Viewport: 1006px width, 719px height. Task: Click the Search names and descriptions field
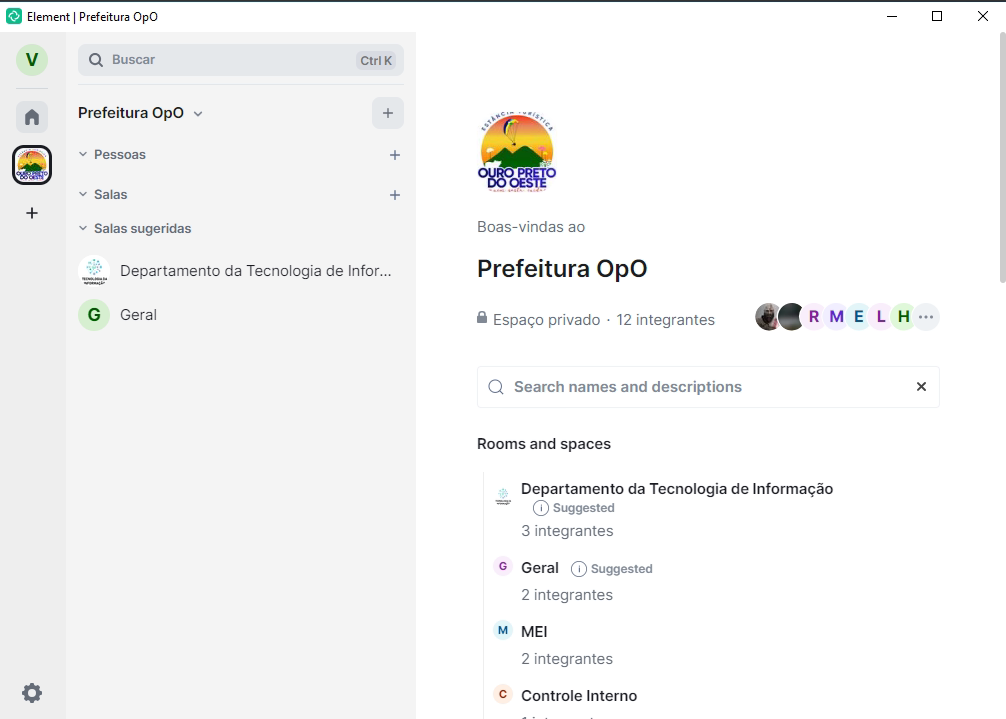(x=700, y=387)
